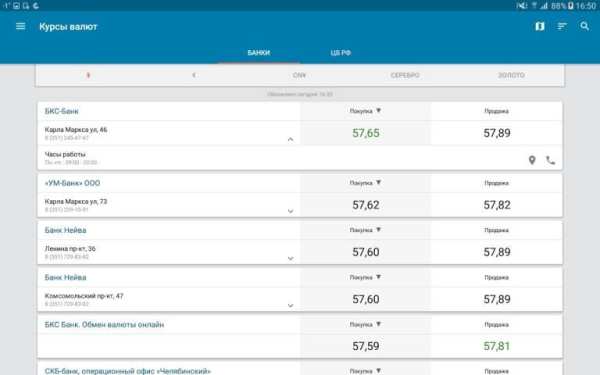Sort by Покупка in Банк Нейва Комсомольский card

[x=365, y=277]
